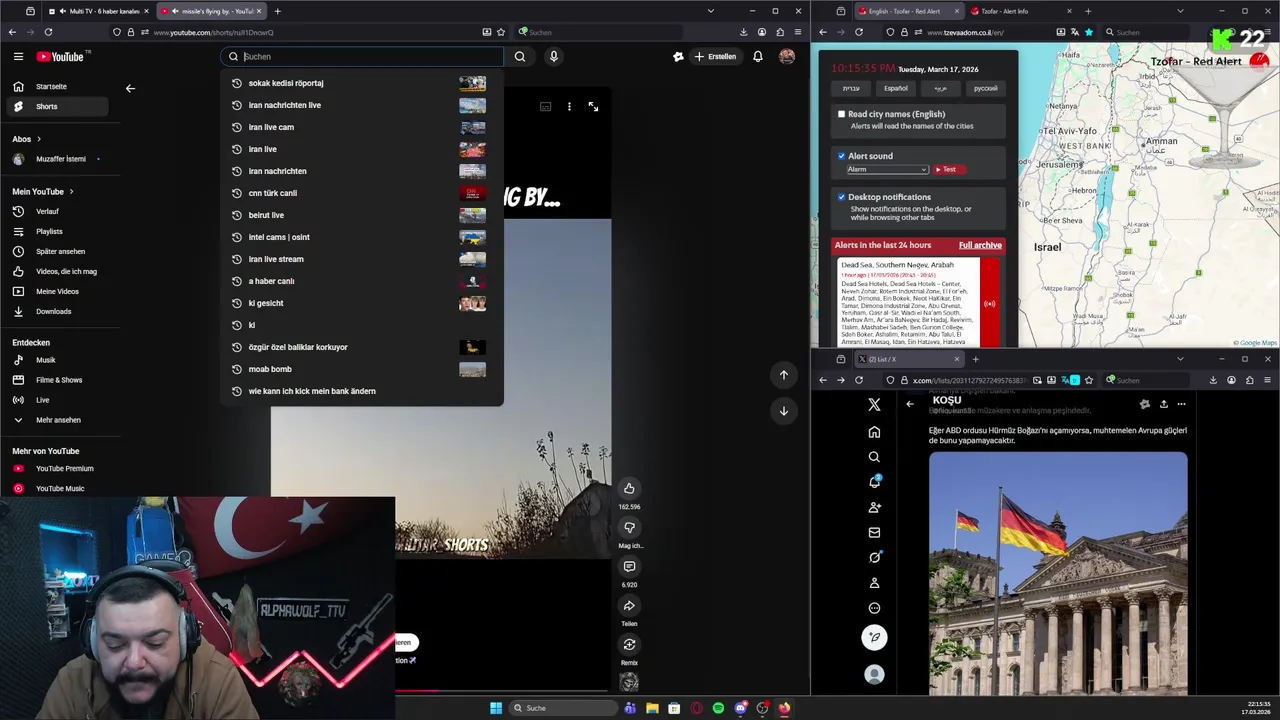1280x720 pixels.
Task: Open the more options ellipsis on X list
Action: [x=1181, y=404]
